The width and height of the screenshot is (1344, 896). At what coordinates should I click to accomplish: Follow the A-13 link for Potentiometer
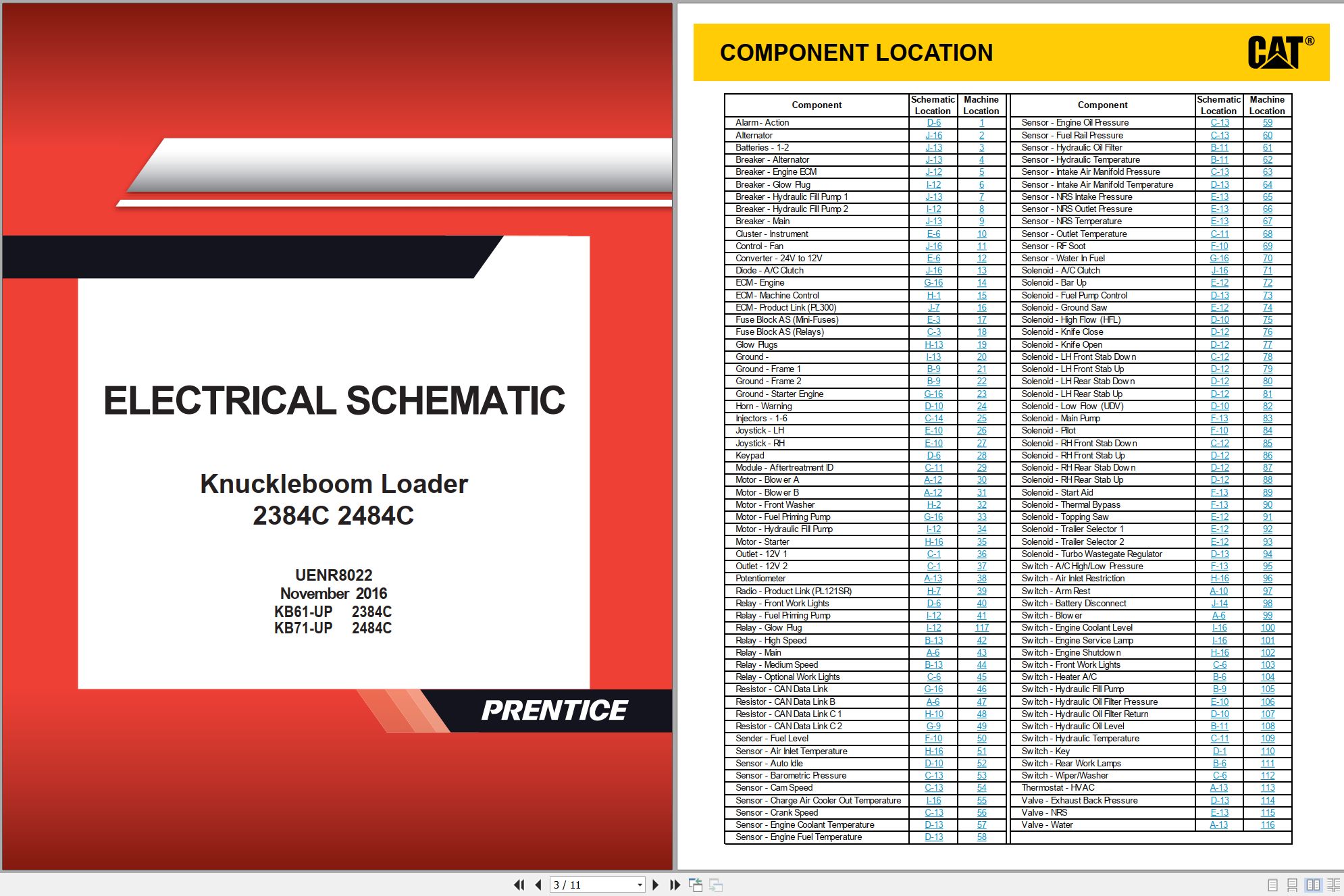point(933,579)
